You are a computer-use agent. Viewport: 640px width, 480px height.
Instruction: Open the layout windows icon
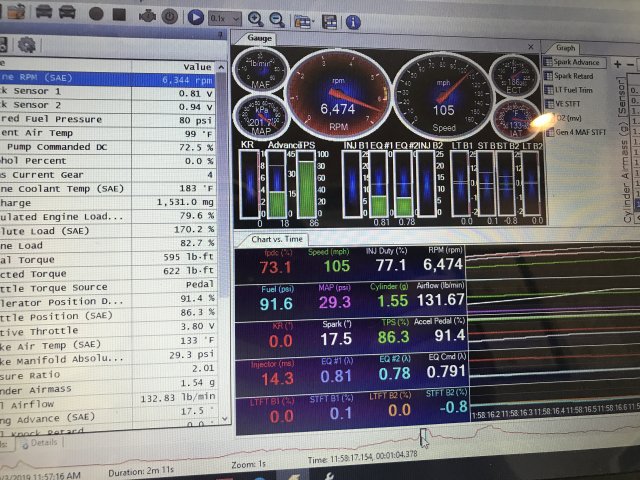(302, 21)
